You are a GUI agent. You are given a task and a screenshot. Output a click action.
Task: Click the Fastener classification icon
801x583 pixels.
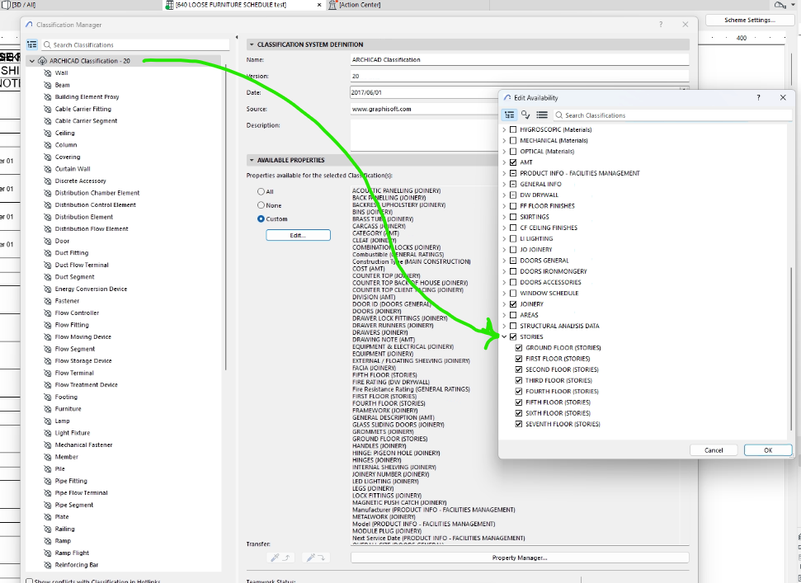pyautogui.click(x=48, y=301)
